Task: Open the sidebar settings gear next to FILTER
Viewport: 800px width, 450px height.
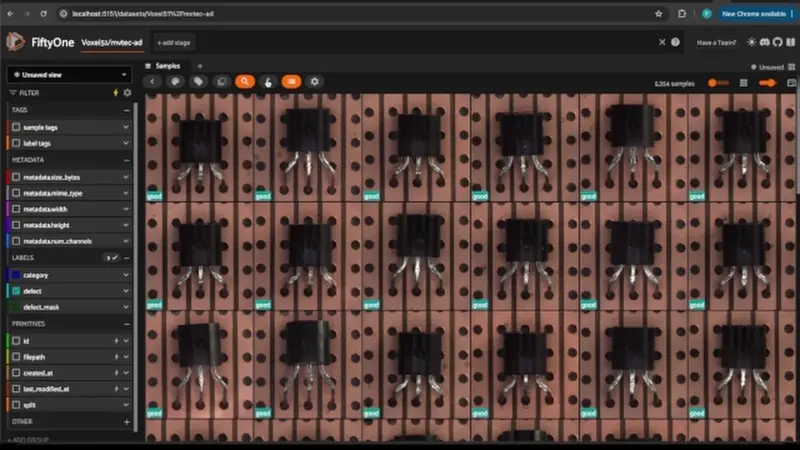Action: point(127,93)
